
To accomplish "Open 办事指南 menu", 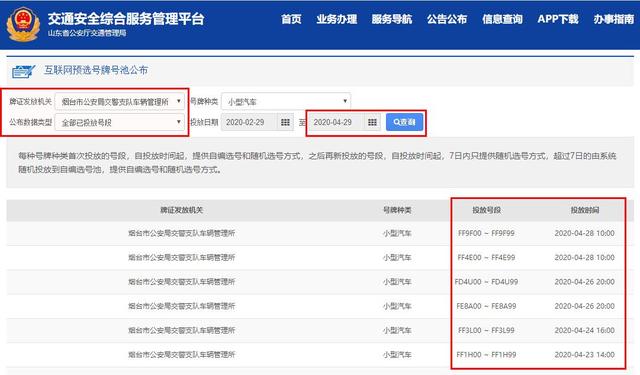I will (x=613, y=19).
